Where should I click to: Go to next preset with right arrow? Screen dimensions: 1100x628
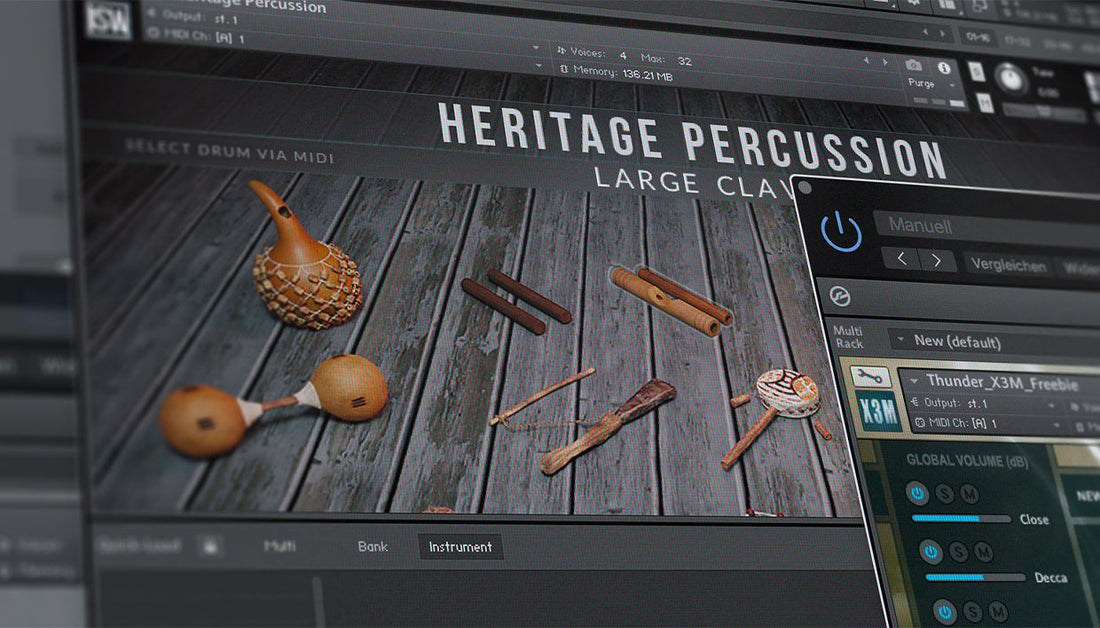pyautogui.click(x=937, y=260)
